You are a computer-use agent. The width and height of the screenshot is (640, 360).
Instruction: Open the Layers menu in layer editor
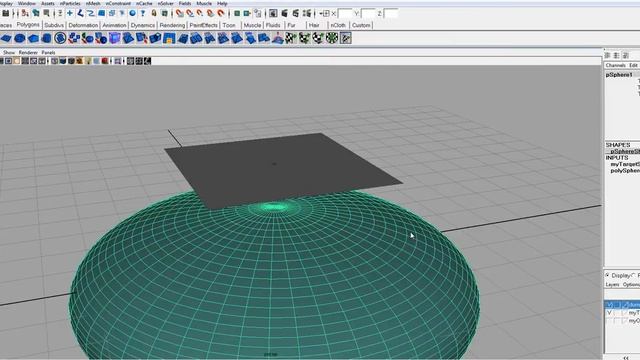(613, 284)
